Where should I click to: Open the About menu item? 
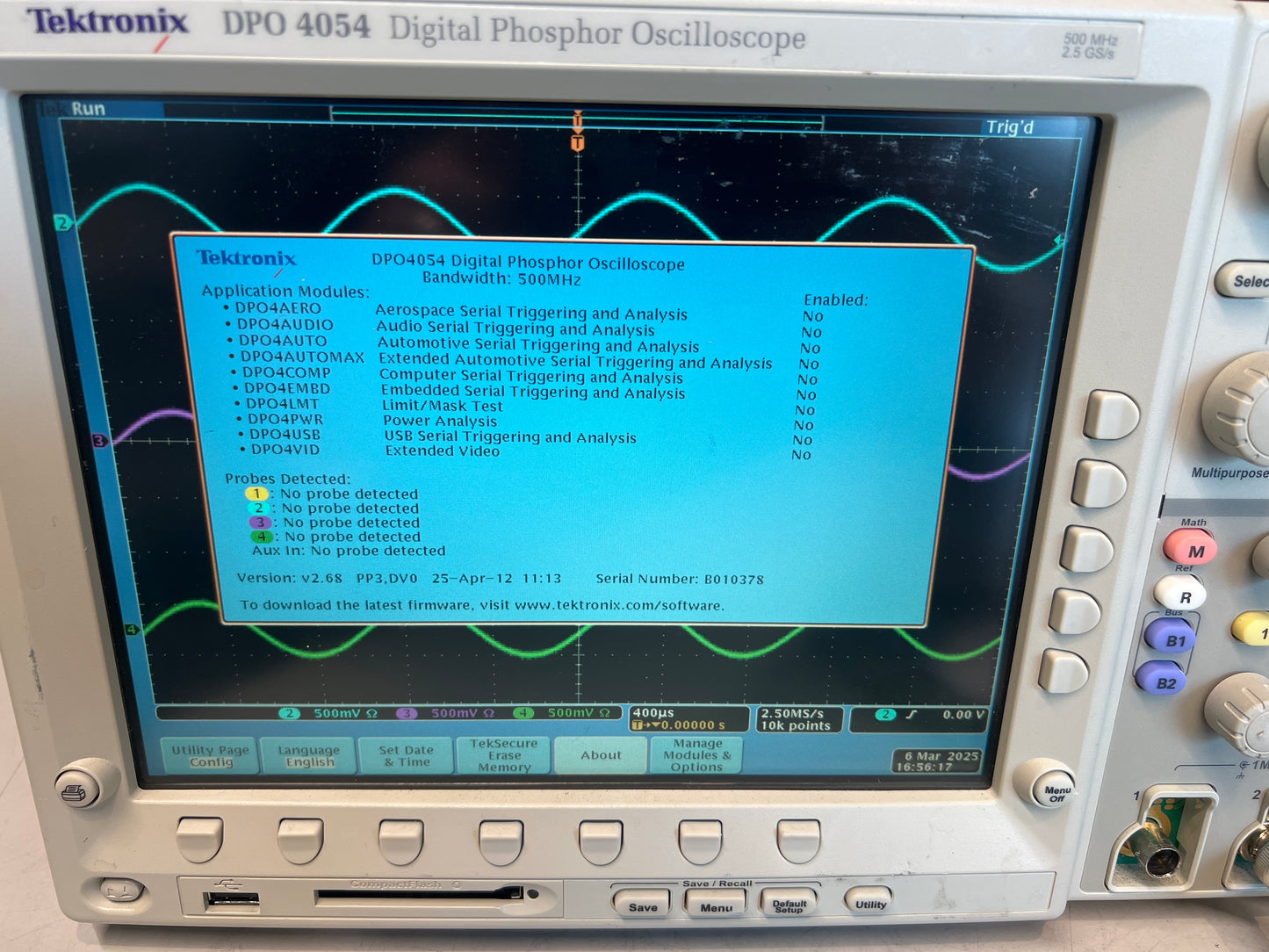(601, 755)
